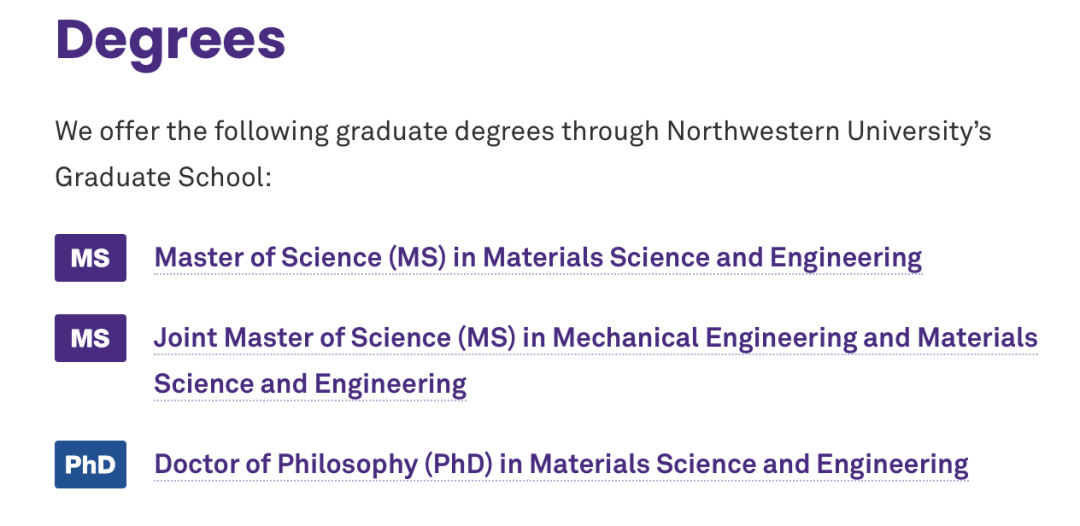Click 'Engineering' ending the PhD degree link

[893, 465]
